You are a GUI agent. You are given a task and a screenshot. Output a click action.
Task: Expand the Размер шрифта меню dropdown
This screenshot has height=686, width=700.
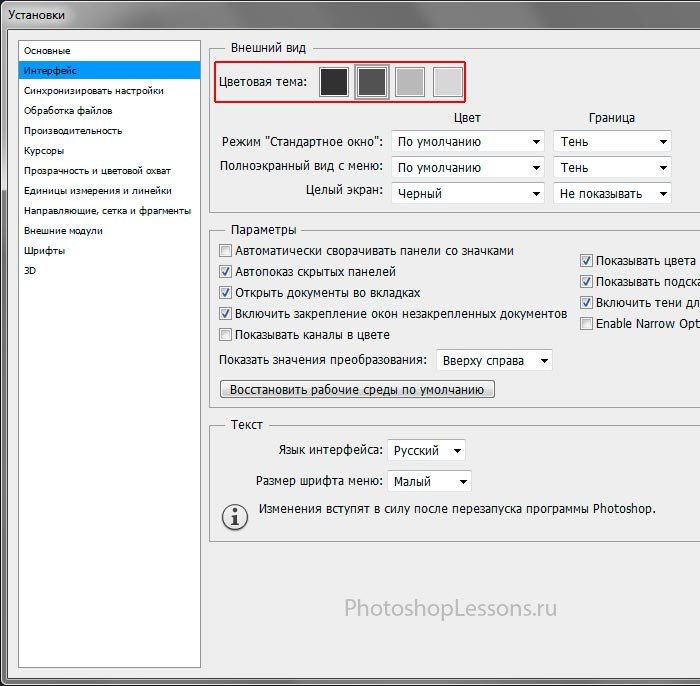tap(430, 482)
